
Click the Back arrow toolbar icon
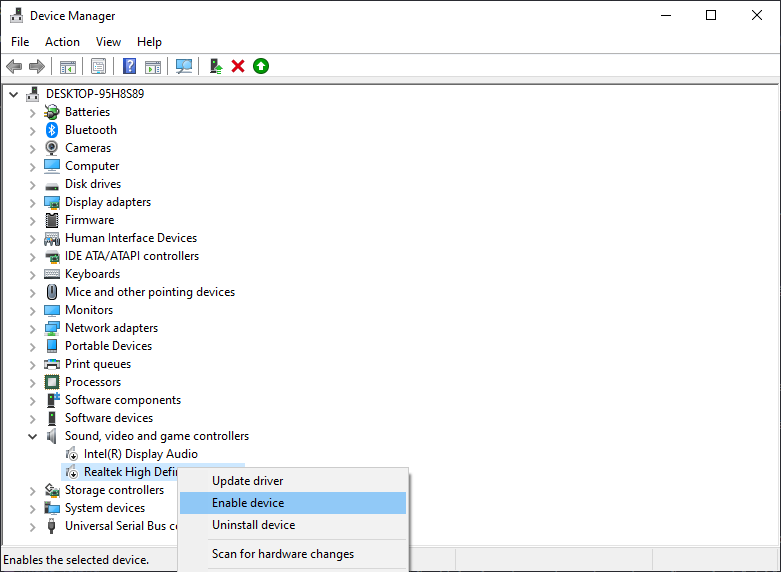pos(14,66)
